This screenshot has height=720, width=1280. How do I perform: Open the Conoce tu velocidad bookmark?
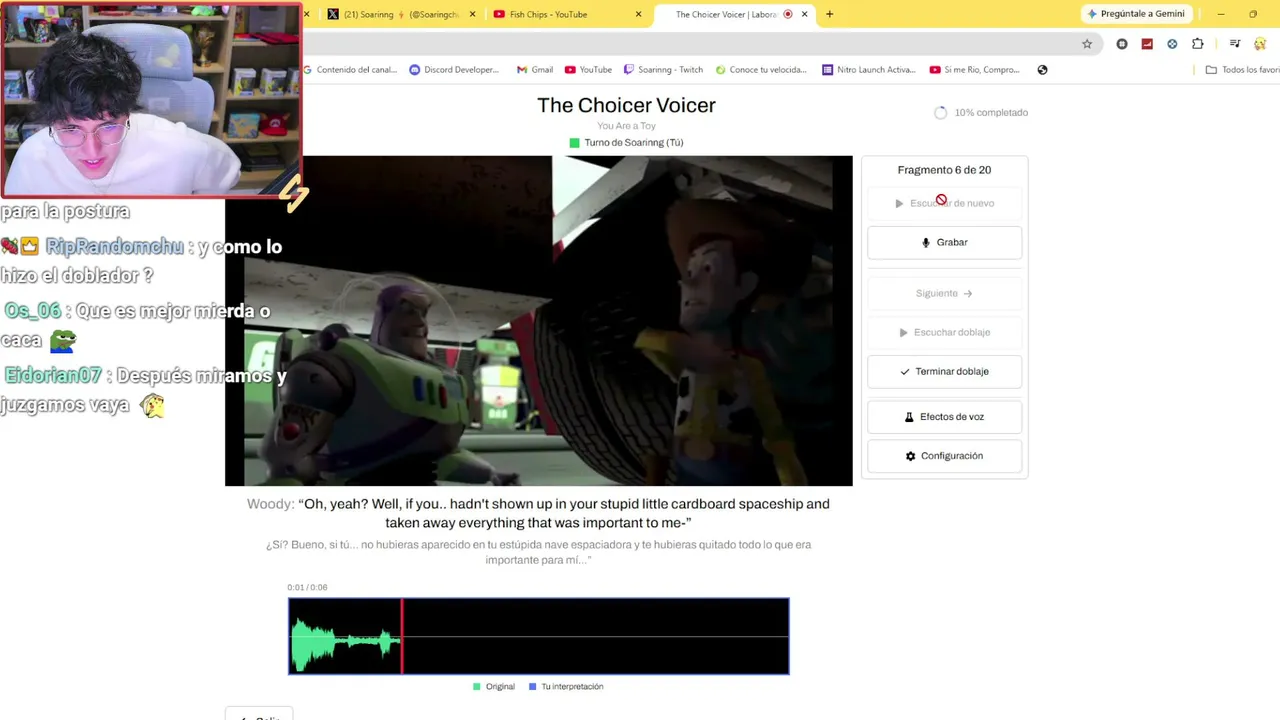point(760,70)
